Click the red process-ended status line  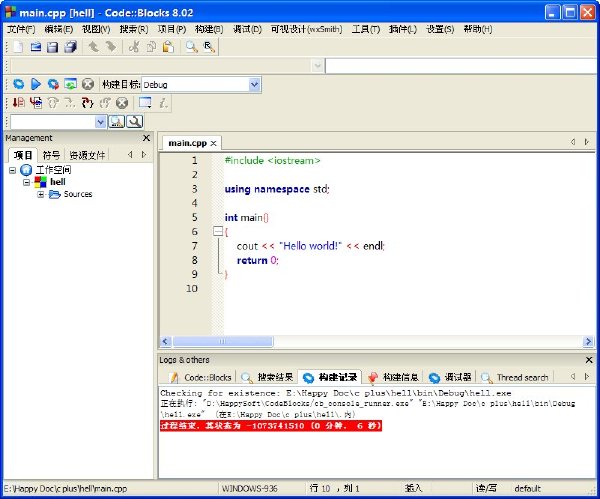(271, 426)
